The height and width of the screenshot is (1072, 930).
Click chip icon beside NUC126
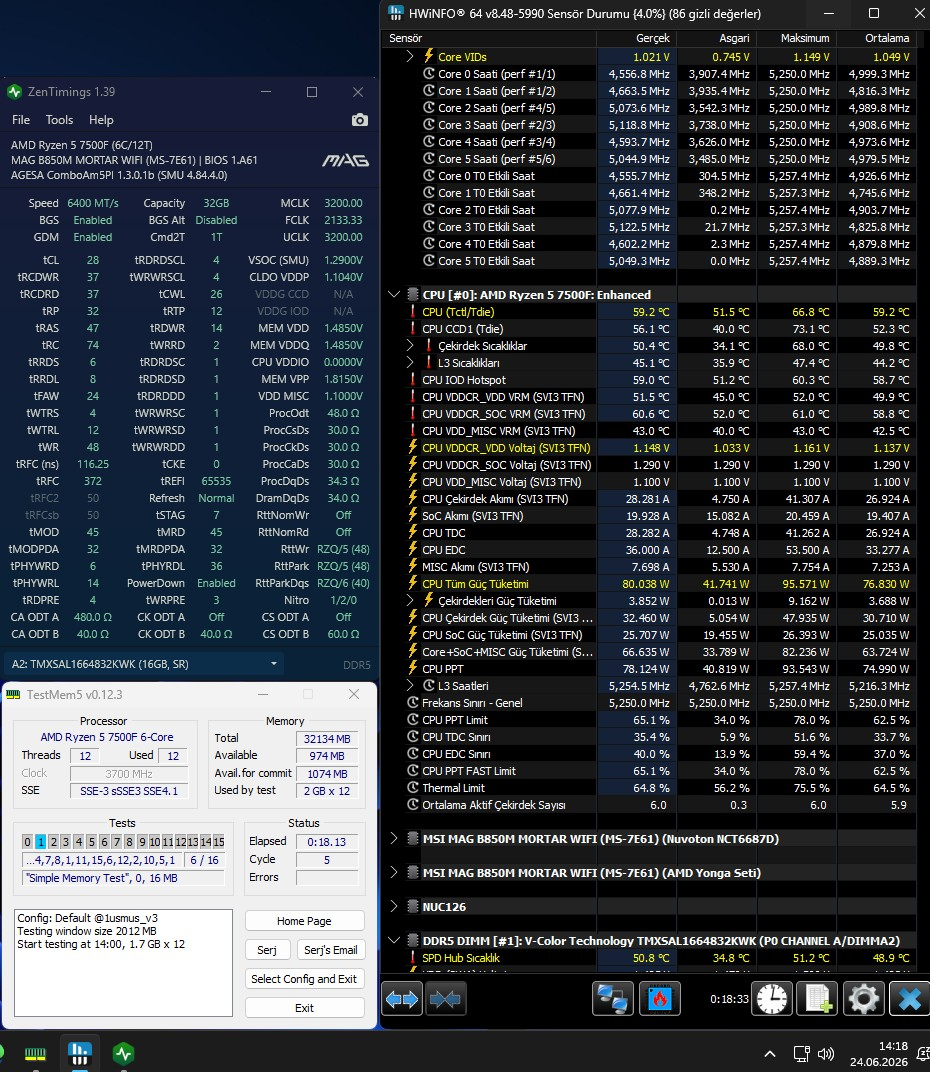tap(412, 907)
